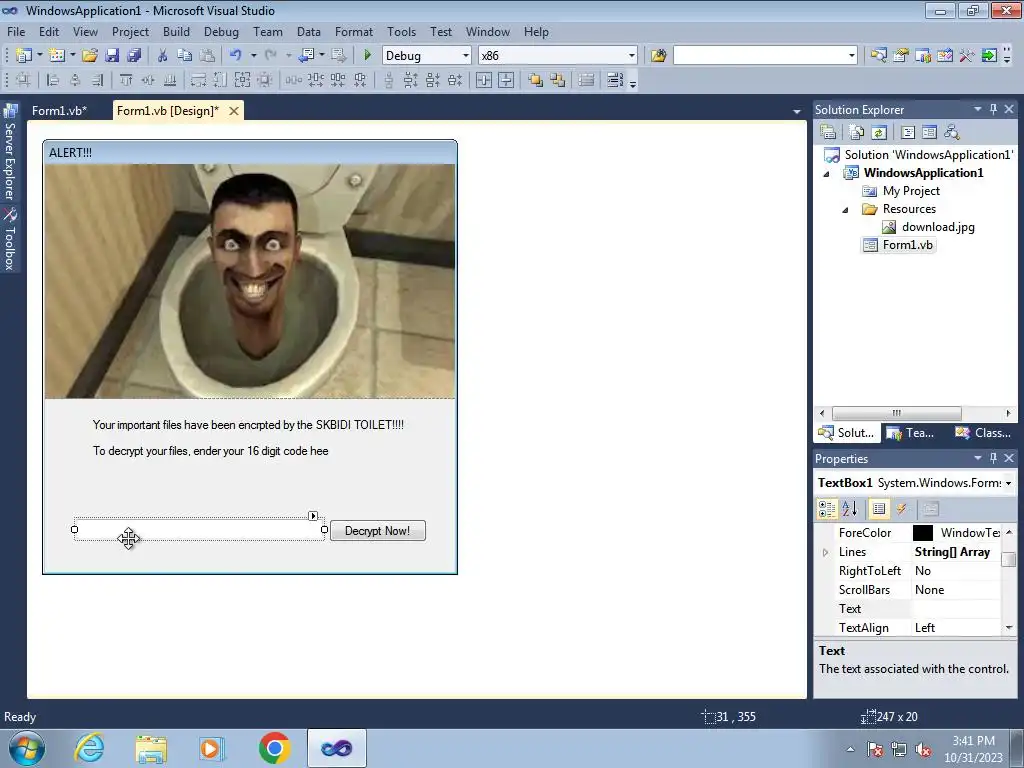Click the Text property value field
1024x768 pixels.
coord(955,609)
